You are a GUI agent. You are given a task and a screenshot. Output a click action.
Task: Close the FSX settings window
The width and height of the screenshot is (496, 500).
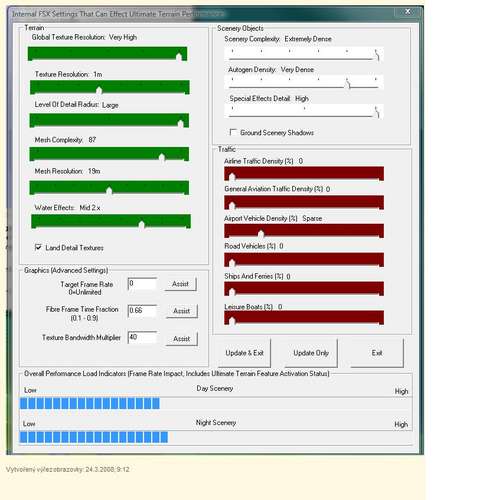pyautogui.click(x=407, y=12)
